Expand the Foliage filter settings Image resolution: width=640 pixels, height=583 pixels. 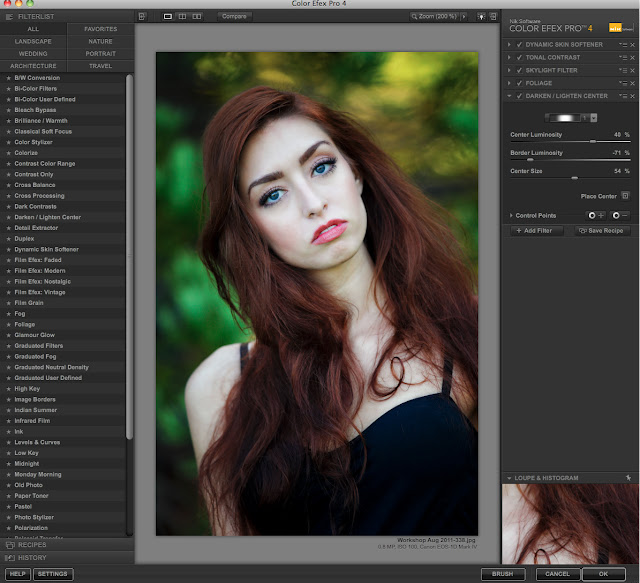(510, 84)
